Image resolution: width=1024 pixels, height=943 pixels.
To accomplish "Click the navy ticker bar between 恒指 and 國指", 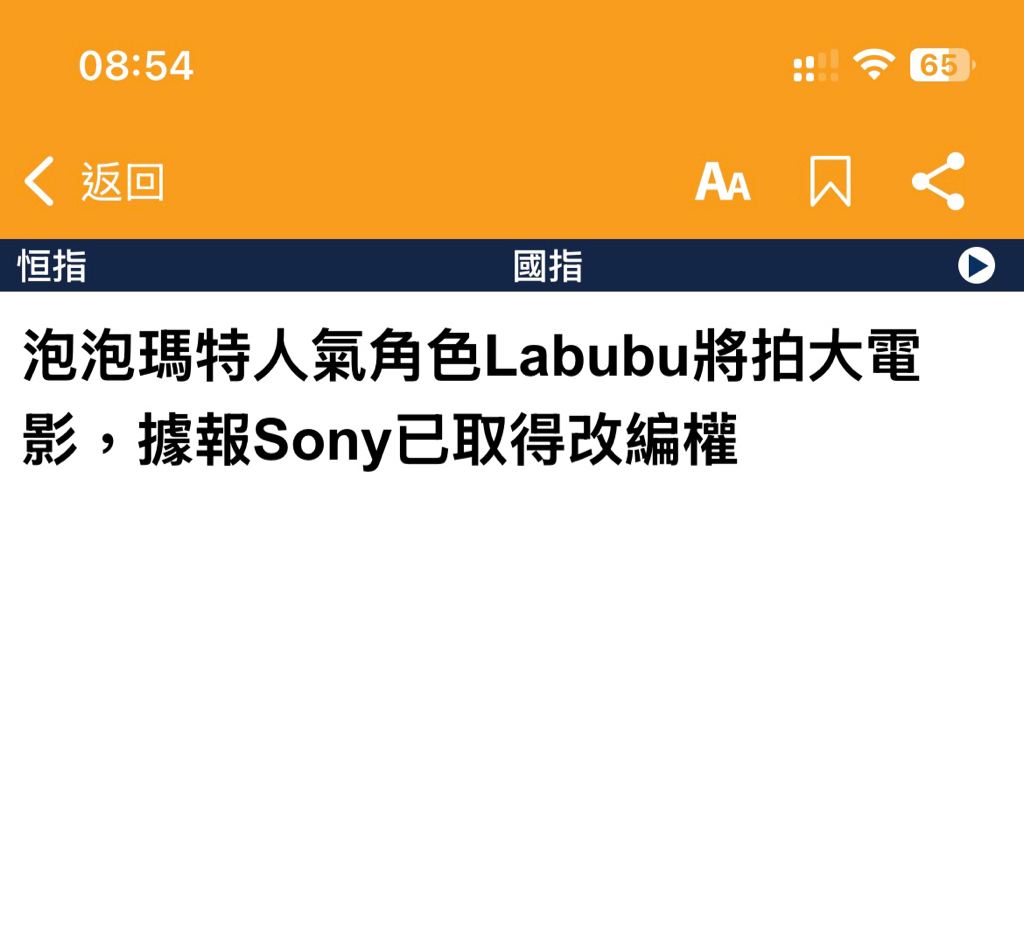I will coord(300,266).
